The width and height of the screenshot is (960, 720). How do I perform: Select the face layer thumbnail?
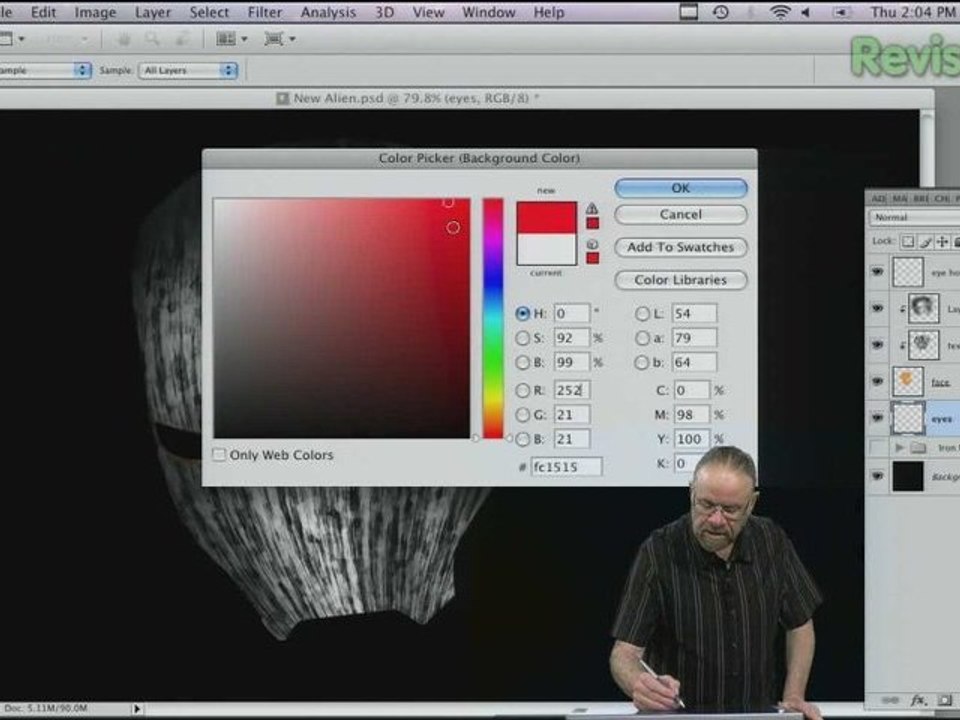point(907,381)
